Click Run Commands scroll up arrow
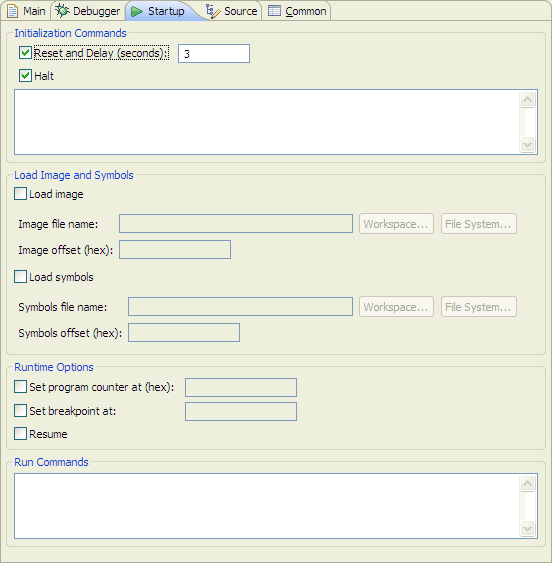The width and height of the screenshot is (552, 563). (528, 483)
